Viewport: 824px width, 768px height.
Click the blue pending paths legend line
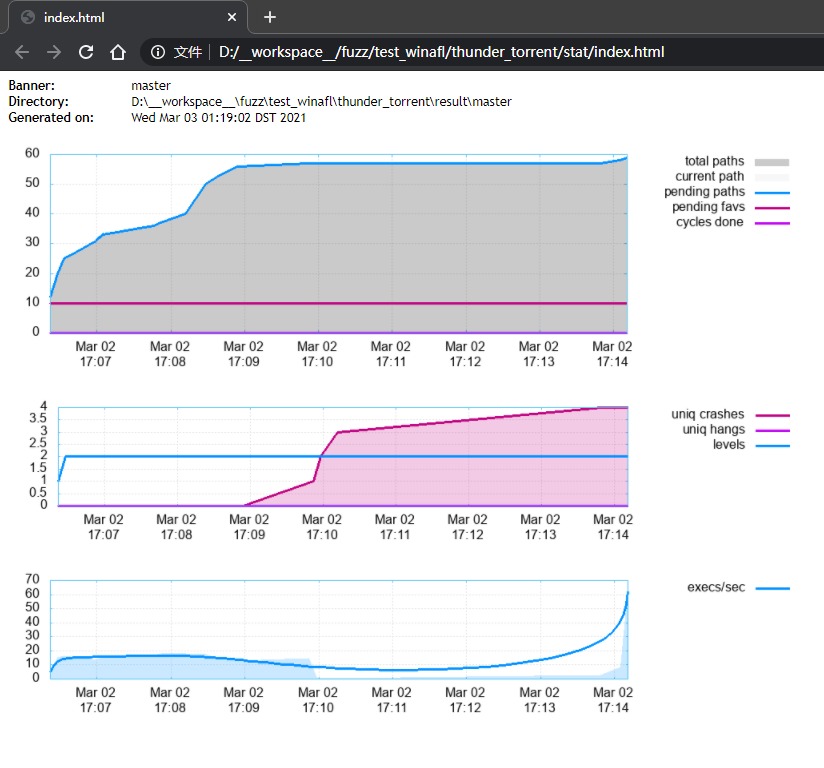(x=771, y=192)
